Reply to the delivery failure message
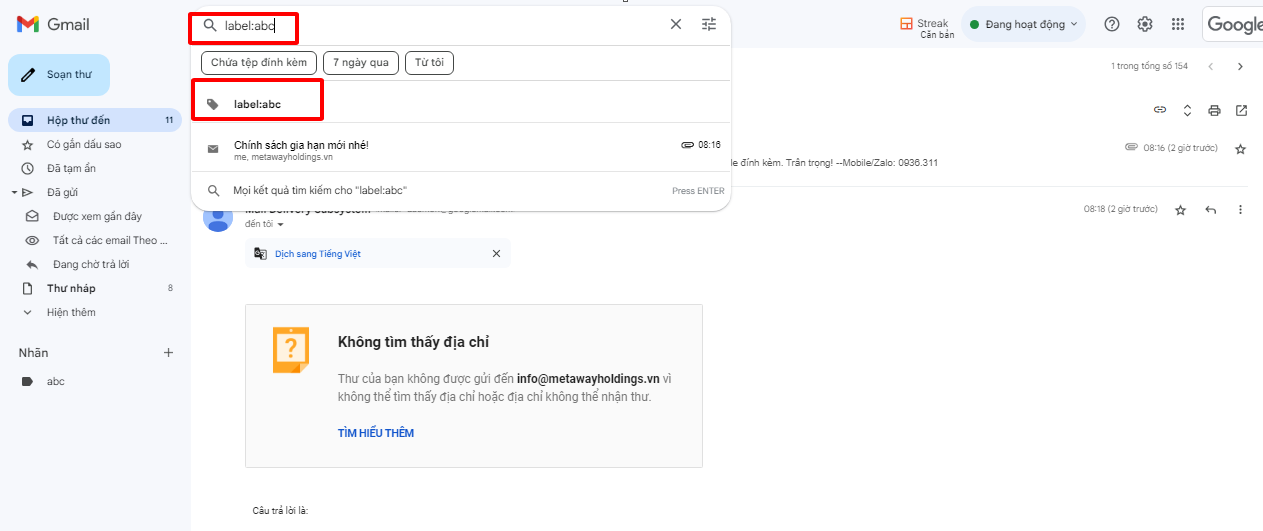The image size is (1263, 531). (x=1211, y=210)
